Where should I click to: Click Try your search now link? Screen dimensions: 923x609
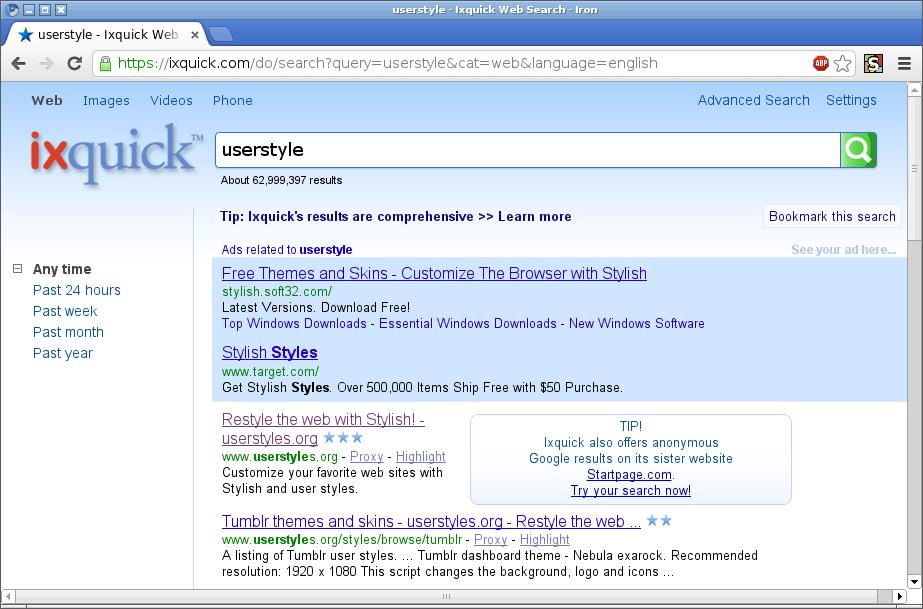click(630, 491)
